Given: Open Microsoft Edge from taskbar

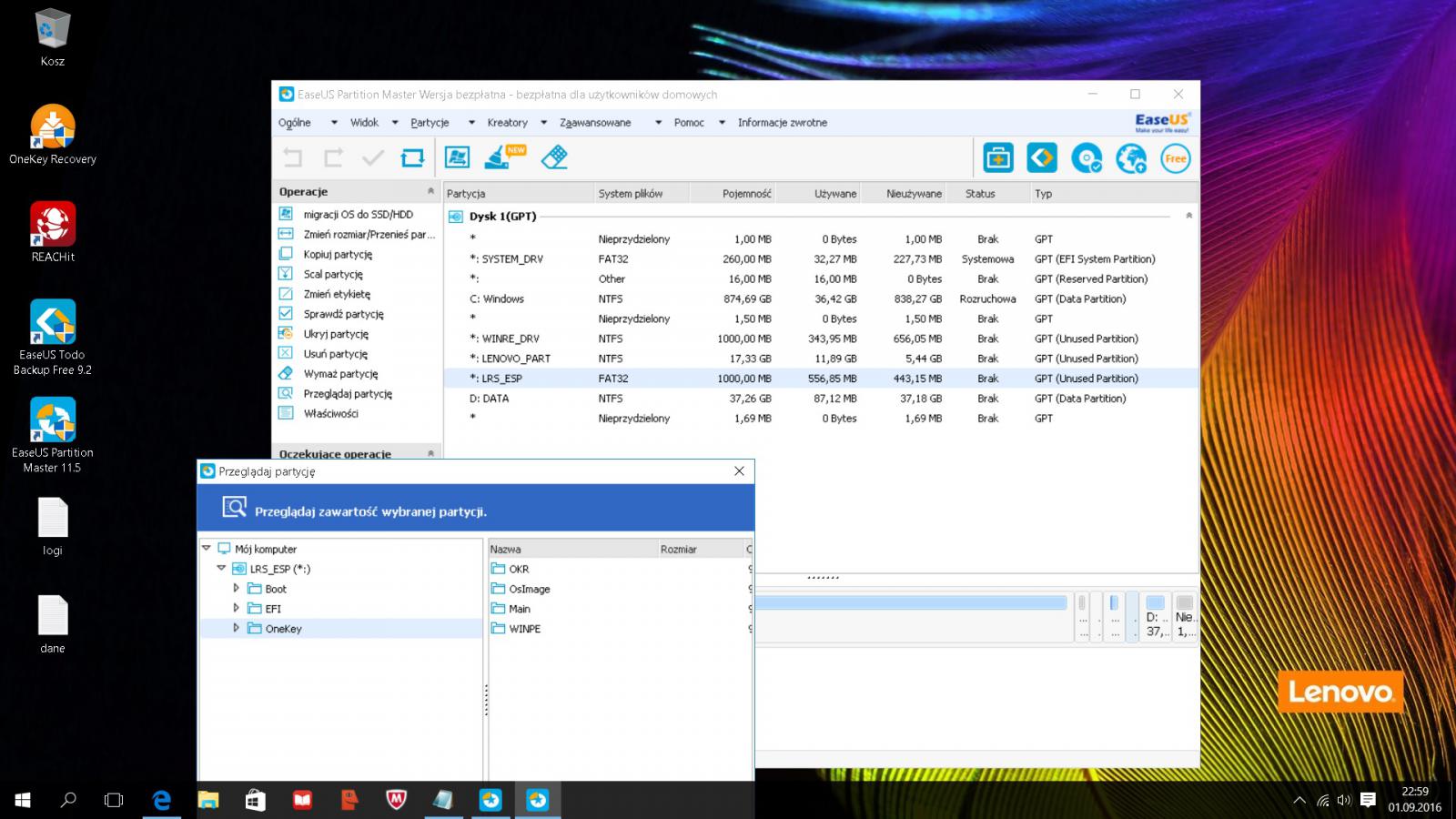Looking at the screenshot, I should (161, 800).
